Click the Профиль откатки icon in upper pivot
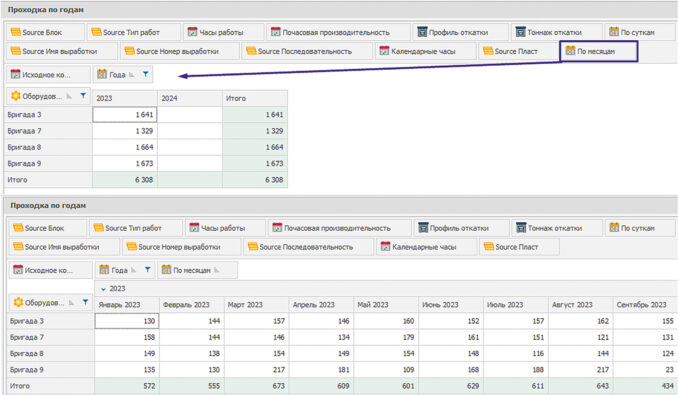Viewport: 678px width, 395px height. (422, 32)
